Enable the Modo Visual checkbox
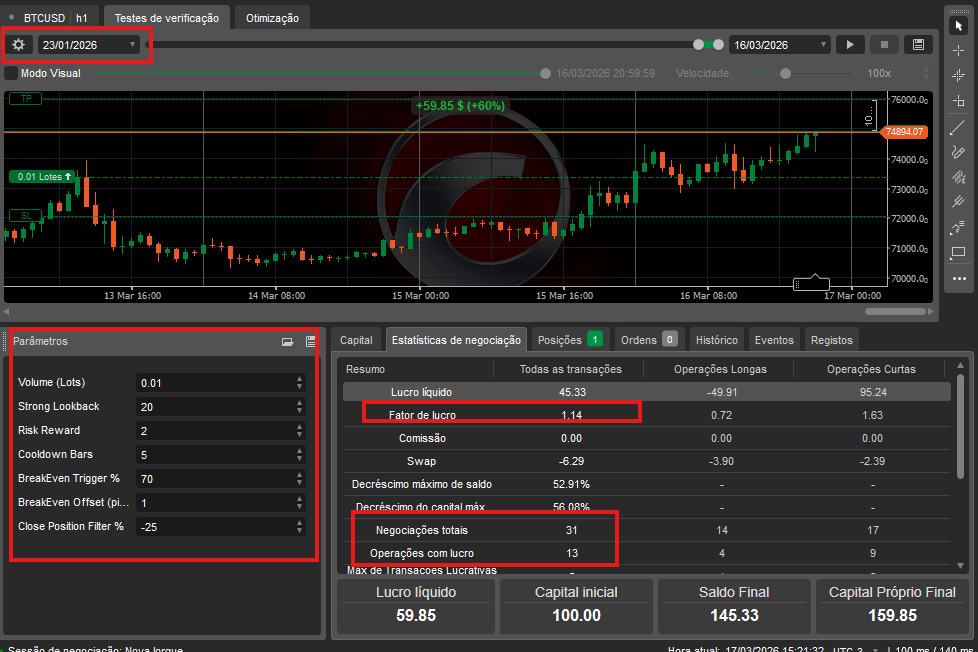Viewport: 978px width, 652px height. click(11, 73)
